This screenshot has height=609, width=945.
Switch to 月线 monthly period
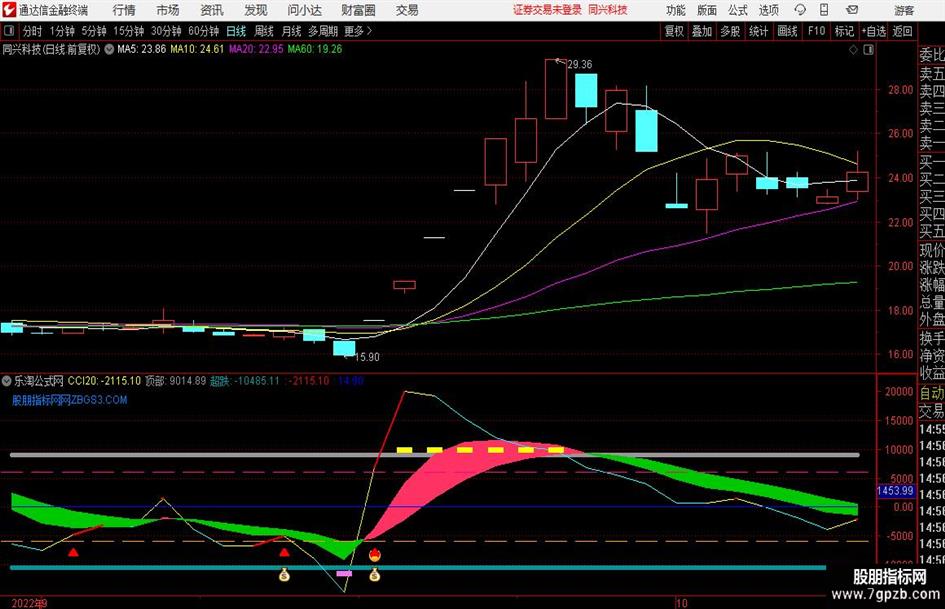pos(292,31)
